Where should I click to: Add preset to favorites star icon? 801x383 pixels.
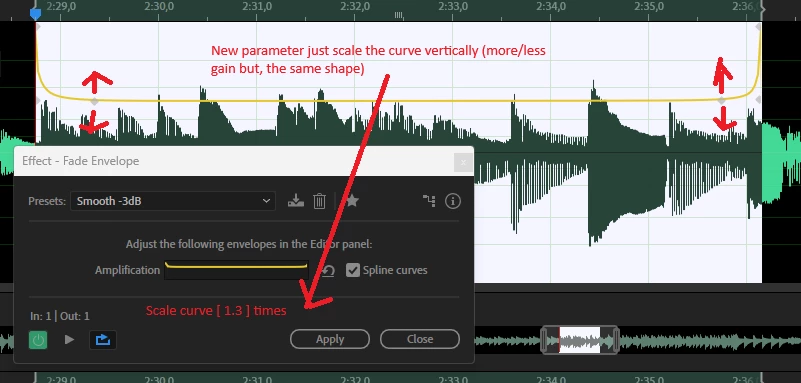352,201
